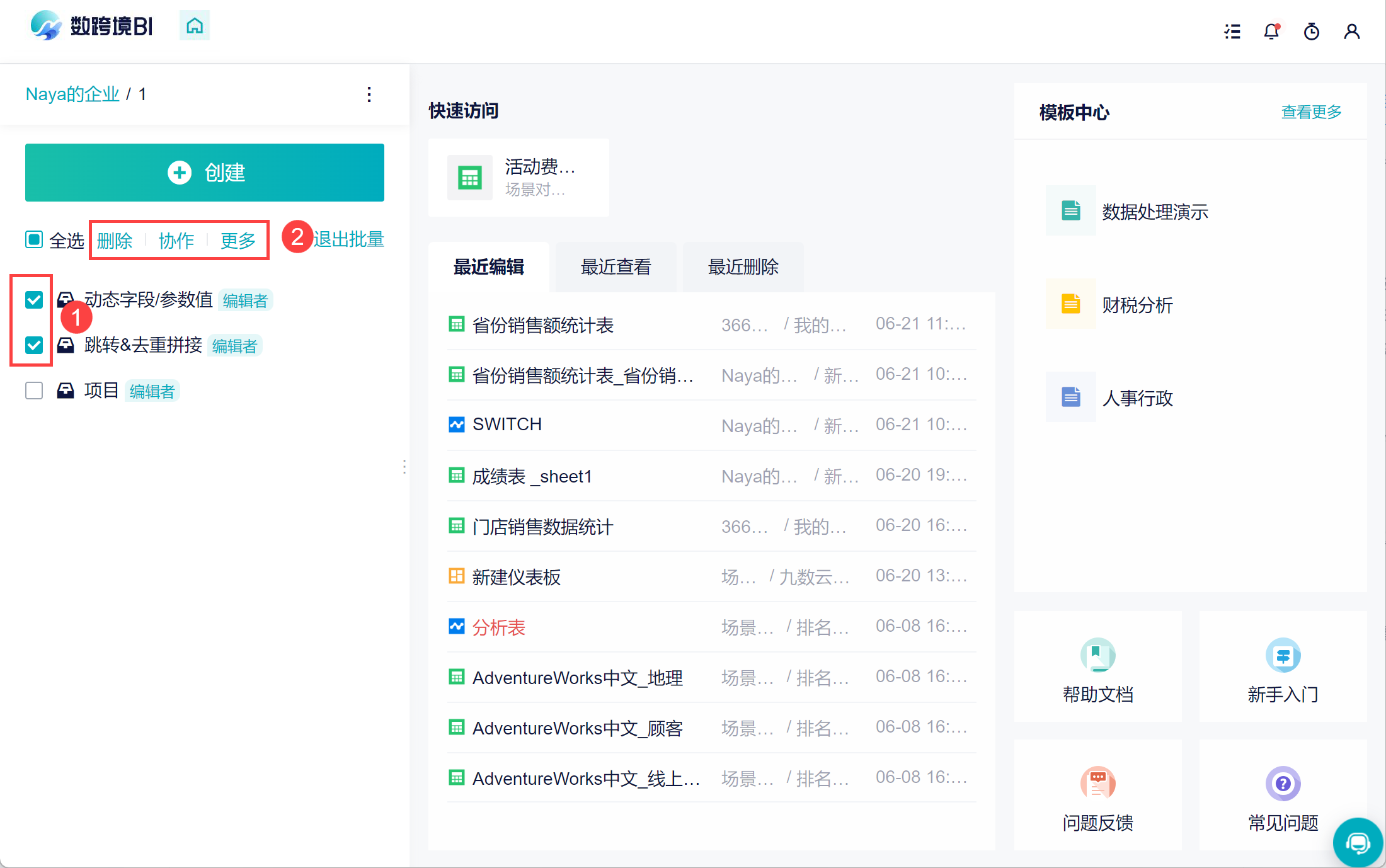Viewport: 1386px width, 868px height.
Task: Open 帮助文档 help docs icon
Action: pyautogui.click(x=1097, y=656)
